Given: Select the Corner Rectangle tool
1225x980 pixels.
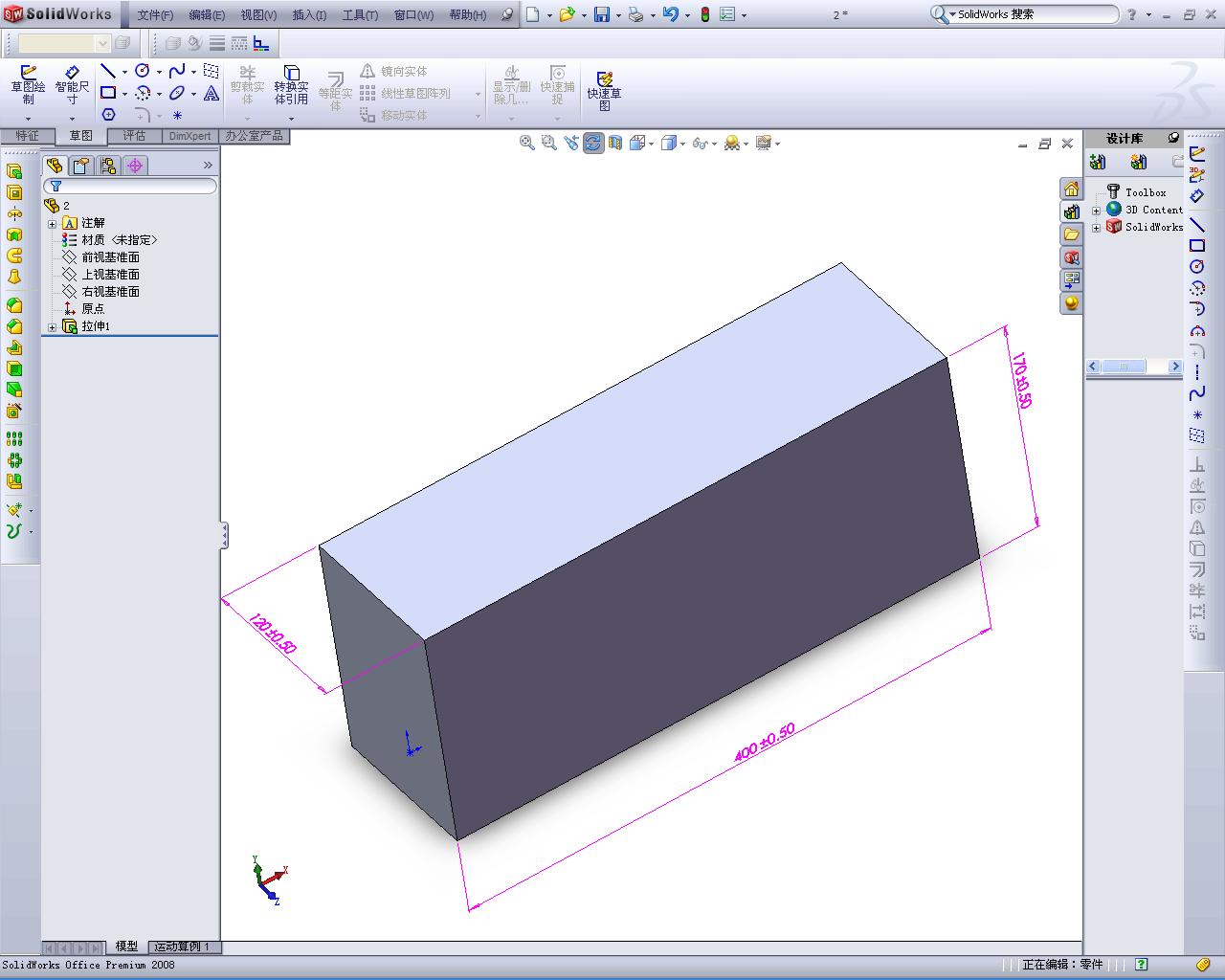Looking at the screenshot, I should 108,93.
